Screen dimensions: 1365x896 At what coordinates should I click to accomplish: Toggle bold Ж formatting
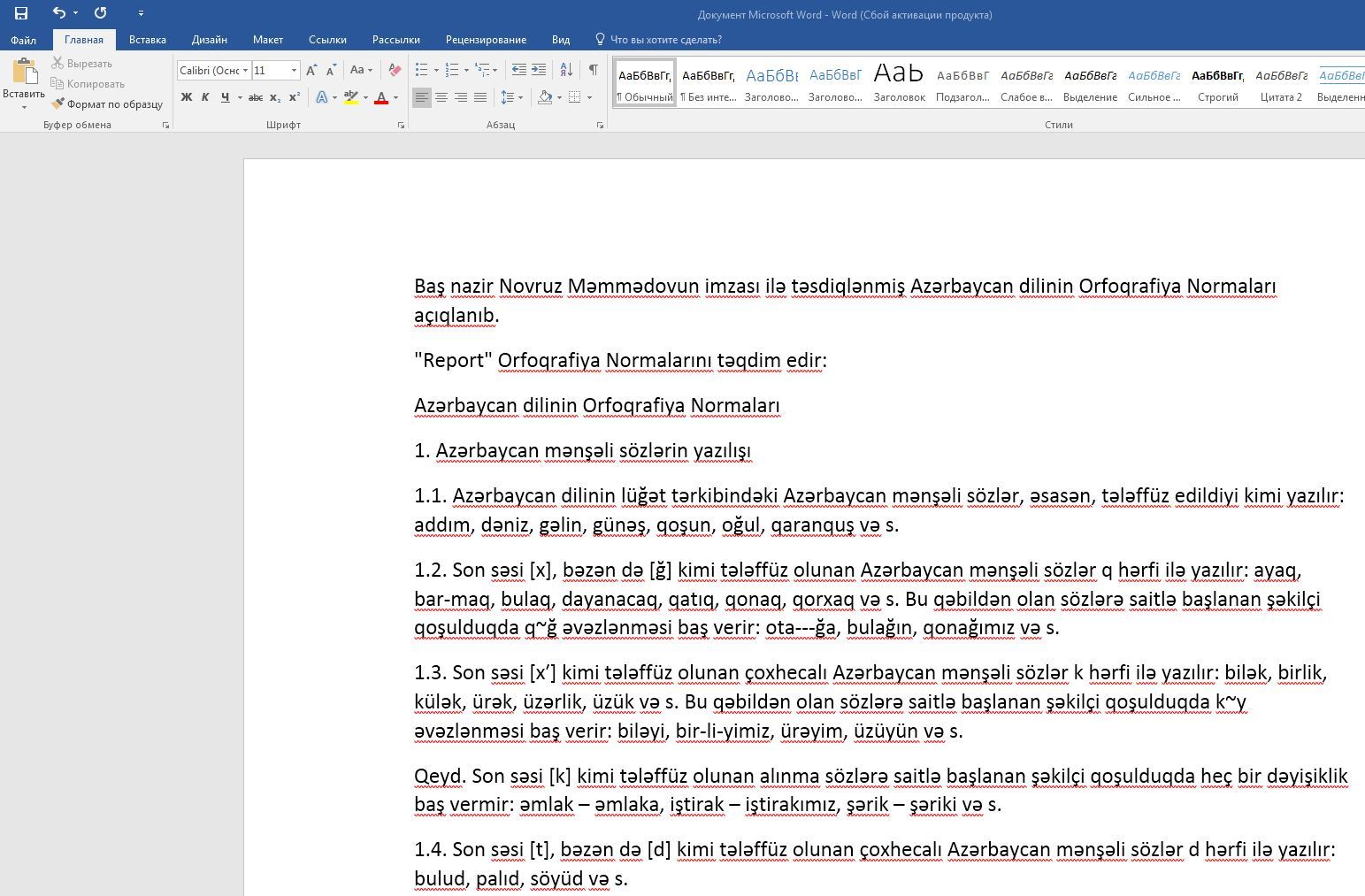(x=186, y=97)
